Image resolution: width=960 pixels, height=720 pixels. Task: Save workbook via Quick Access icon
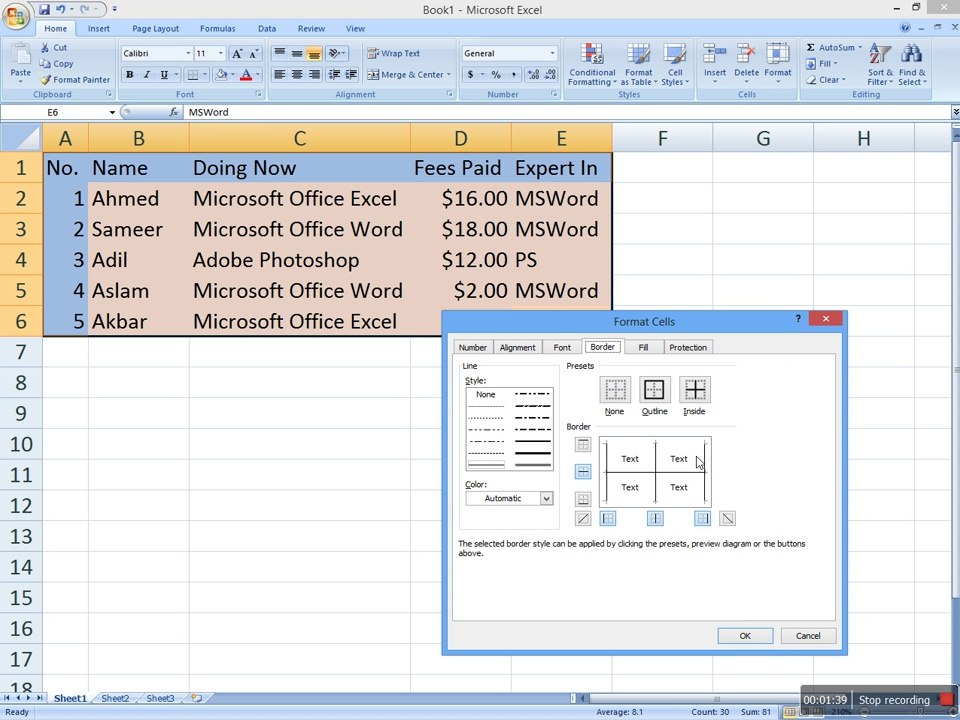[x=44, y=9]
